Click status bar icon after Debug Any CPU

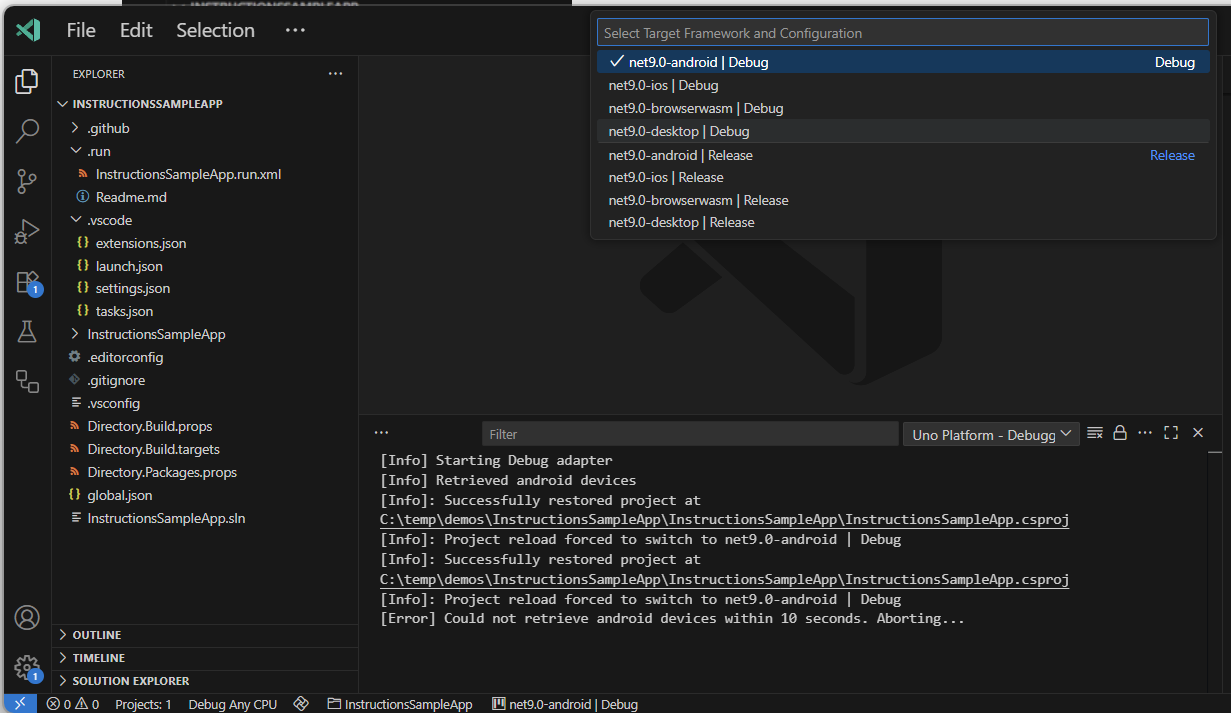(301, 704)
